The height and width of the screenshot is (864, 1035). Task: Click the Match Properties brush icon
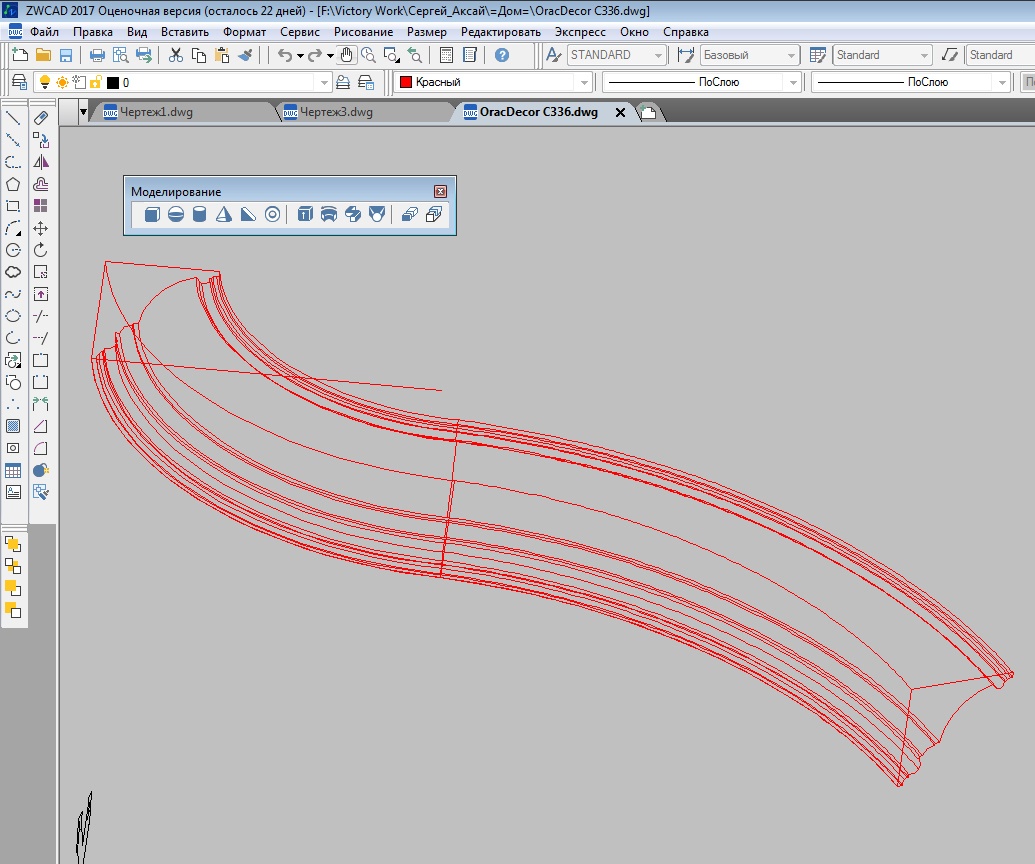[245, 55]
